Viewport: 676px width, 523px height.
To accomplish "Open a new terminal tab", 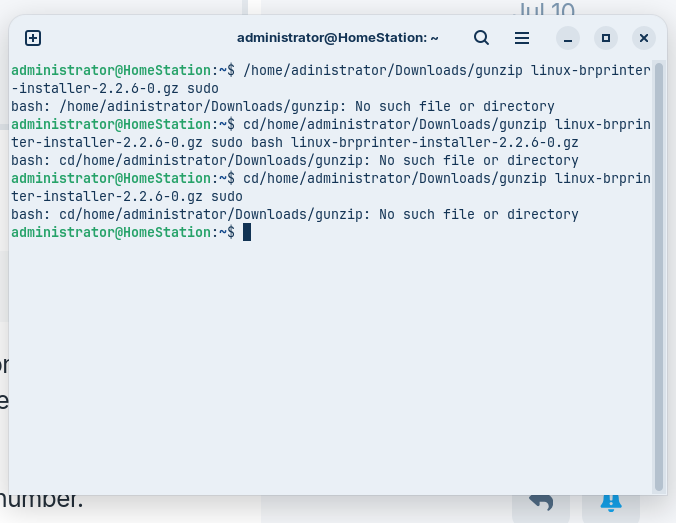I will pyautogui.click(x=33, y=38).
